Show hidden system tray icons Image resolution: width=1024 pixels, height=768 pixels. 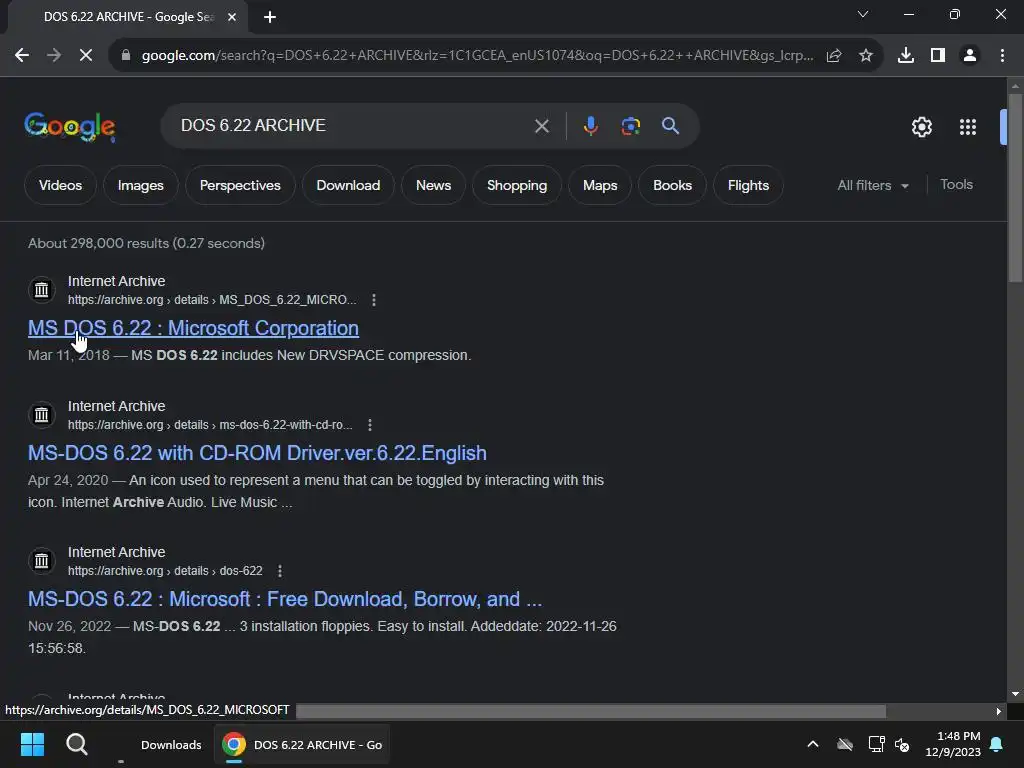(812, 744)
